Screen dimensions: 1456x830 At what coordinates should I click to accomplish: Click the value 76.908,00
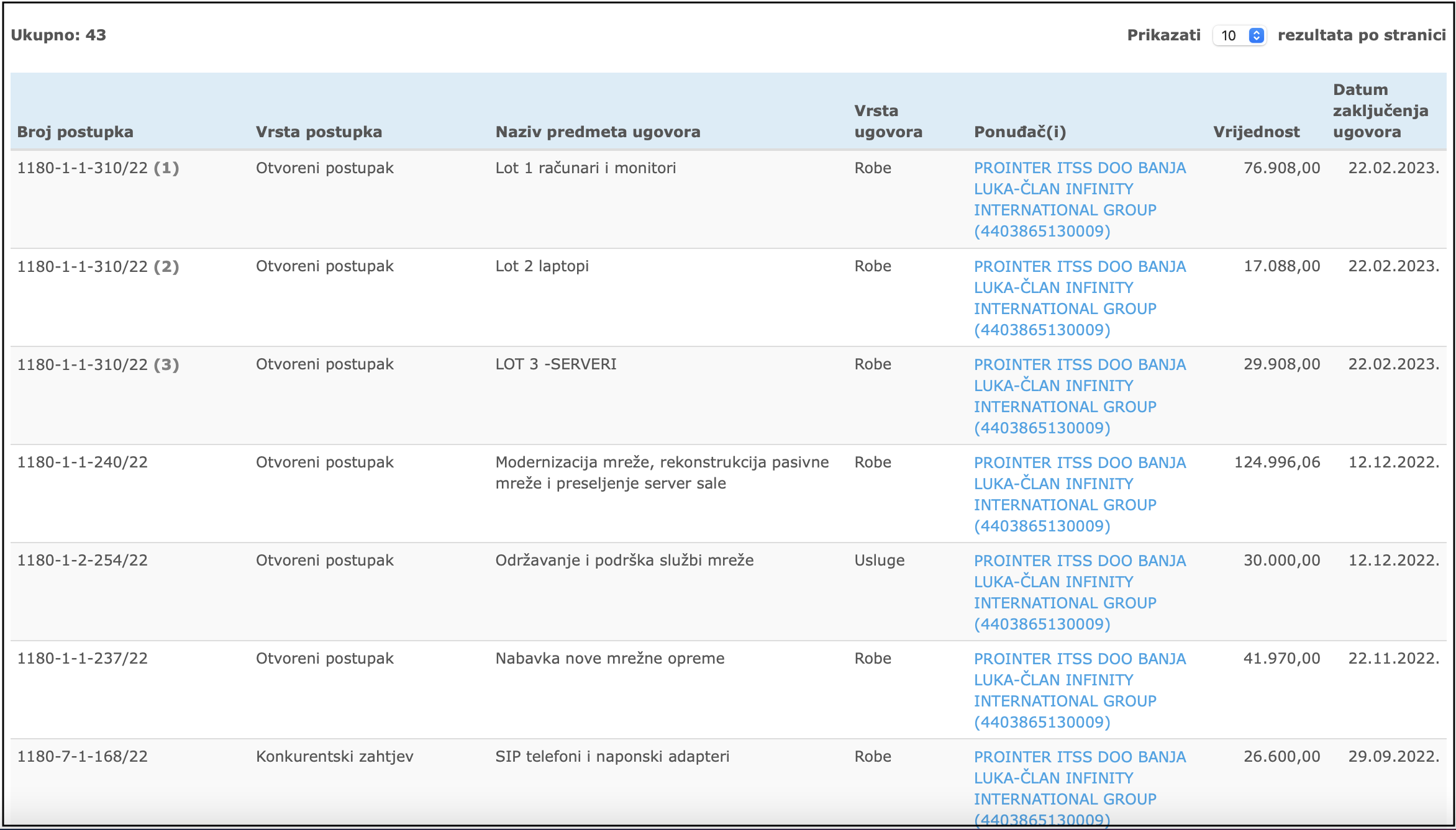coord(1281,168)
